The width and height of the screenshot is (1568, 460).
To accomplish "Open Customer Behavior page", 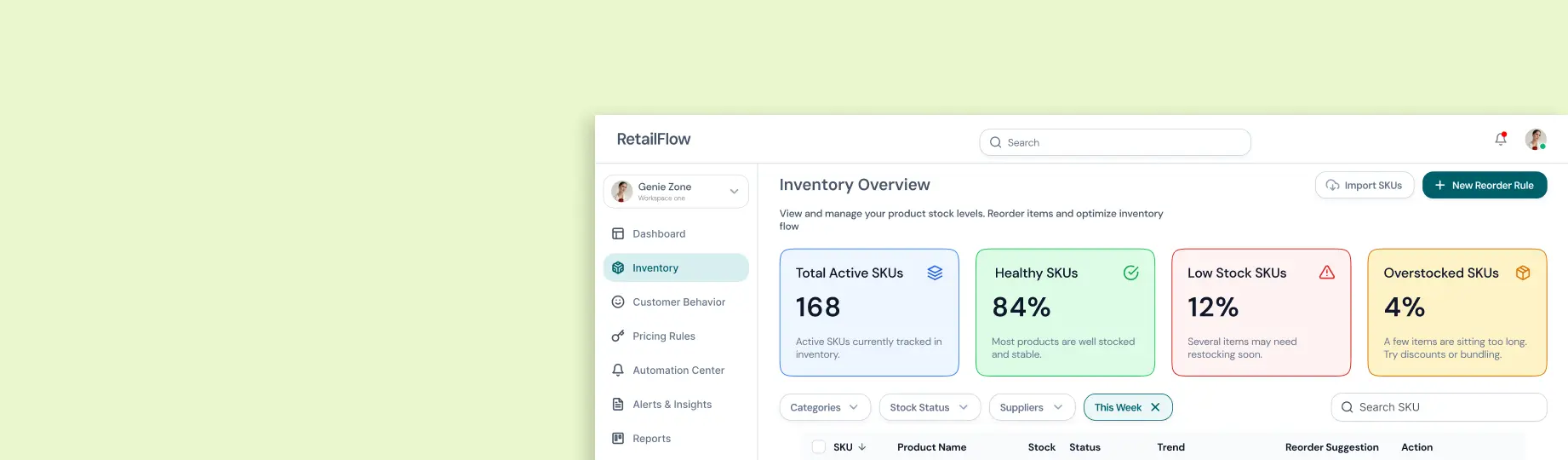I will [676, 302].
